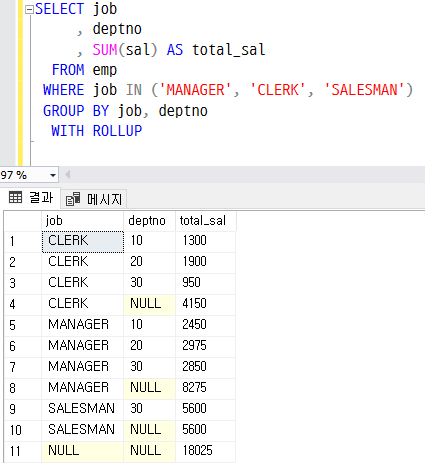425x468 pixels.
Task: Click deptno 30 in row 7
Action: pos(149,367)
